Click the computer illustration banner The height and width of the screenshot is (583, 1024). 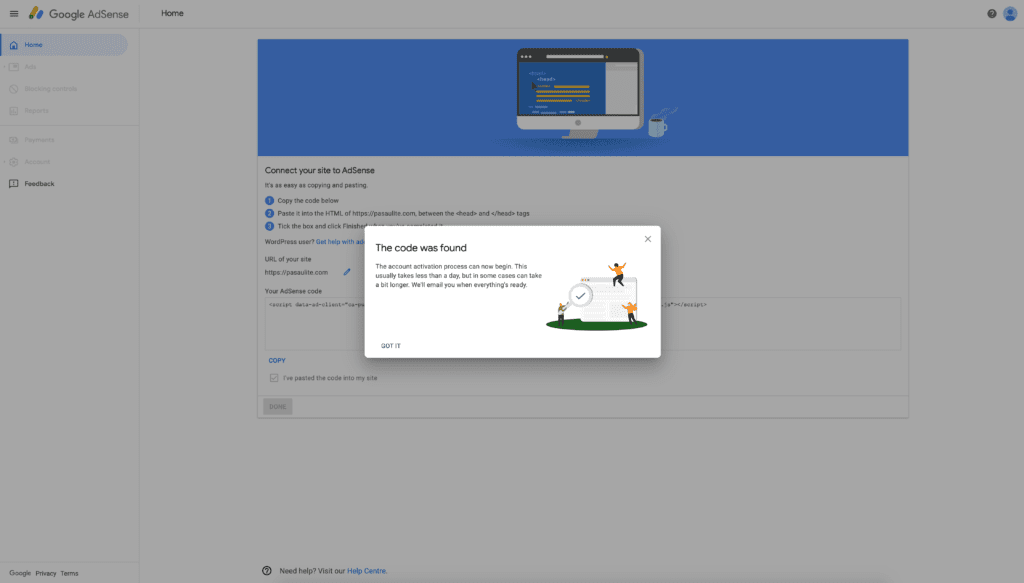click(x=583, y=97)
